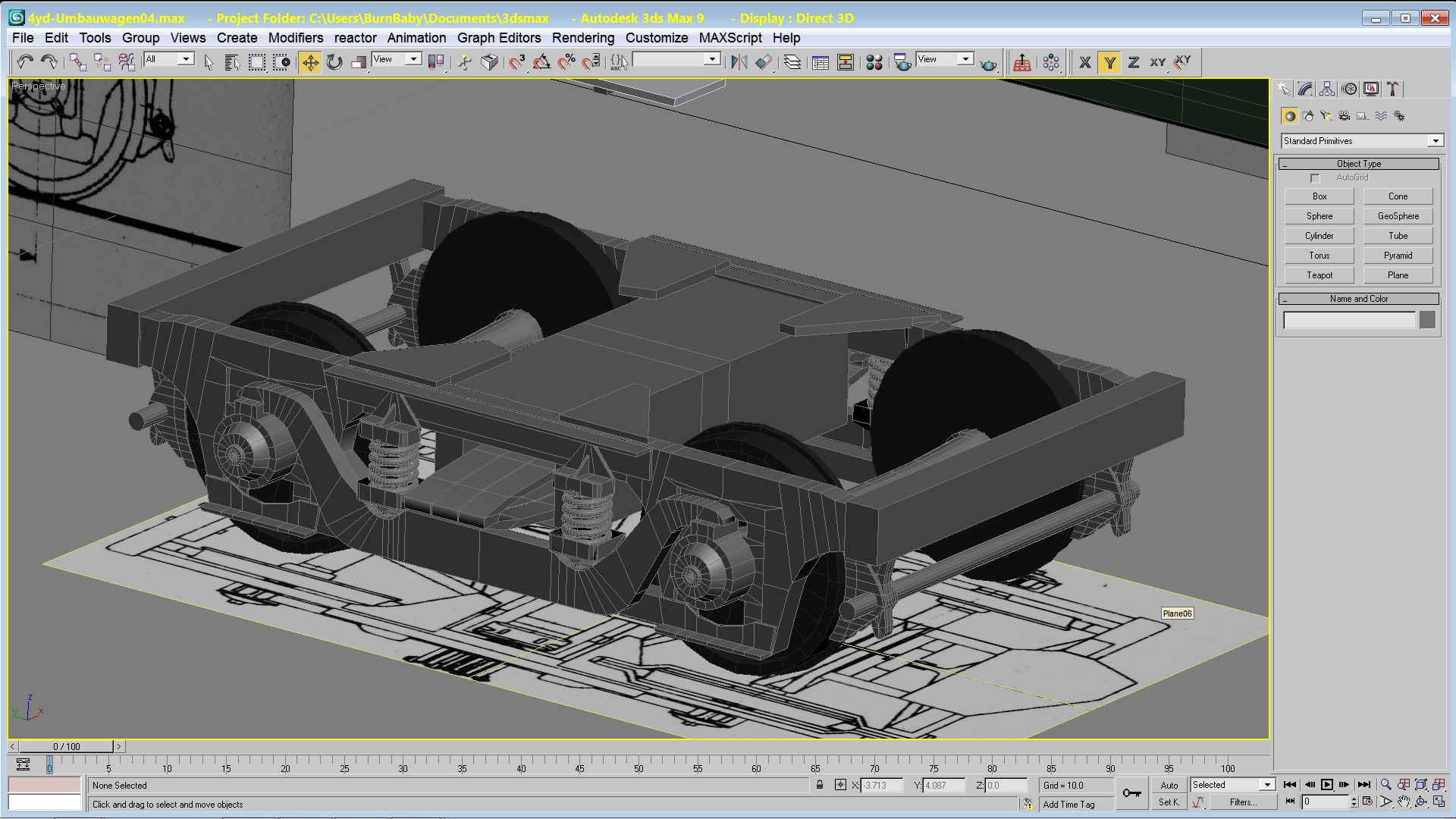This screenshot has width=1456, height=819.
Task: Select the Cameras category icon
Action: click(1344, 116)
